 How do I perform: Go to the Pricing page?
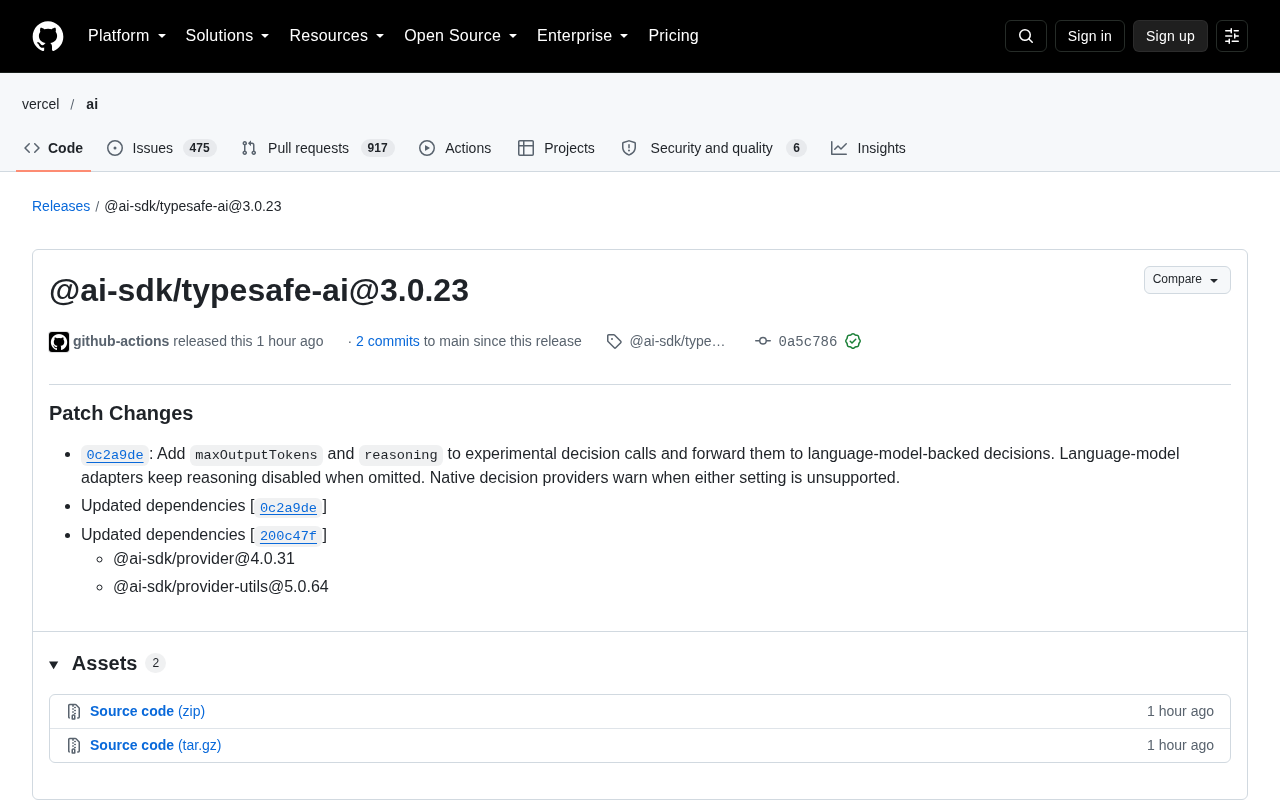click(x=673, y=36)
